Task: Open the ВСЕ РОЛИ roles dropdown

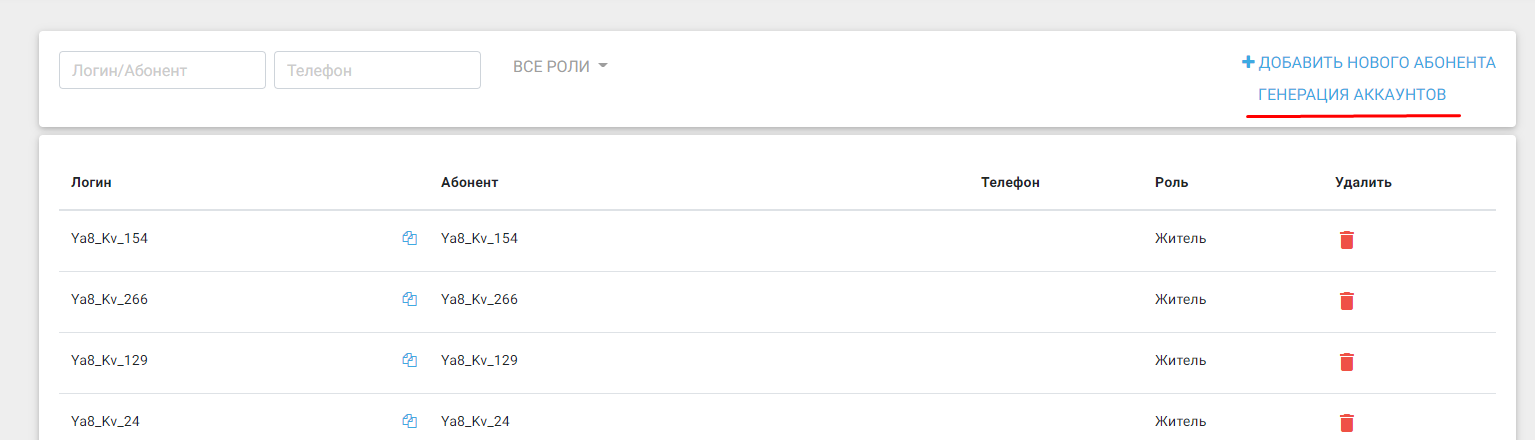Action: click(x=560, y=67)
